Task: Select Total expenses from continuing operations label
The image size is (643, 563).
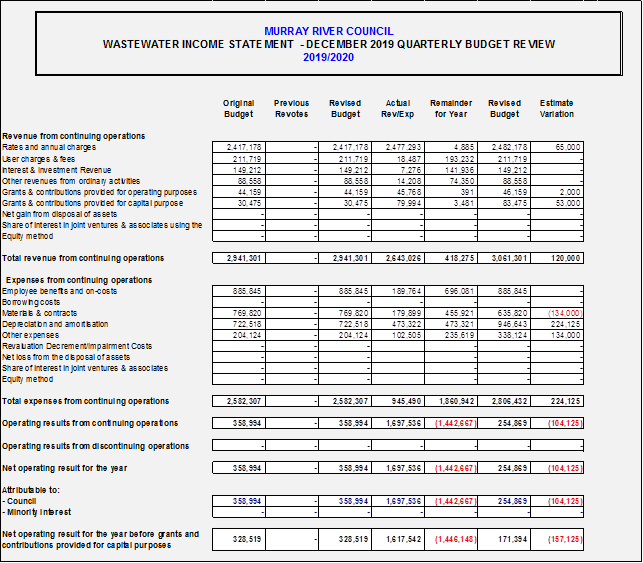Action: click(85, 401)
